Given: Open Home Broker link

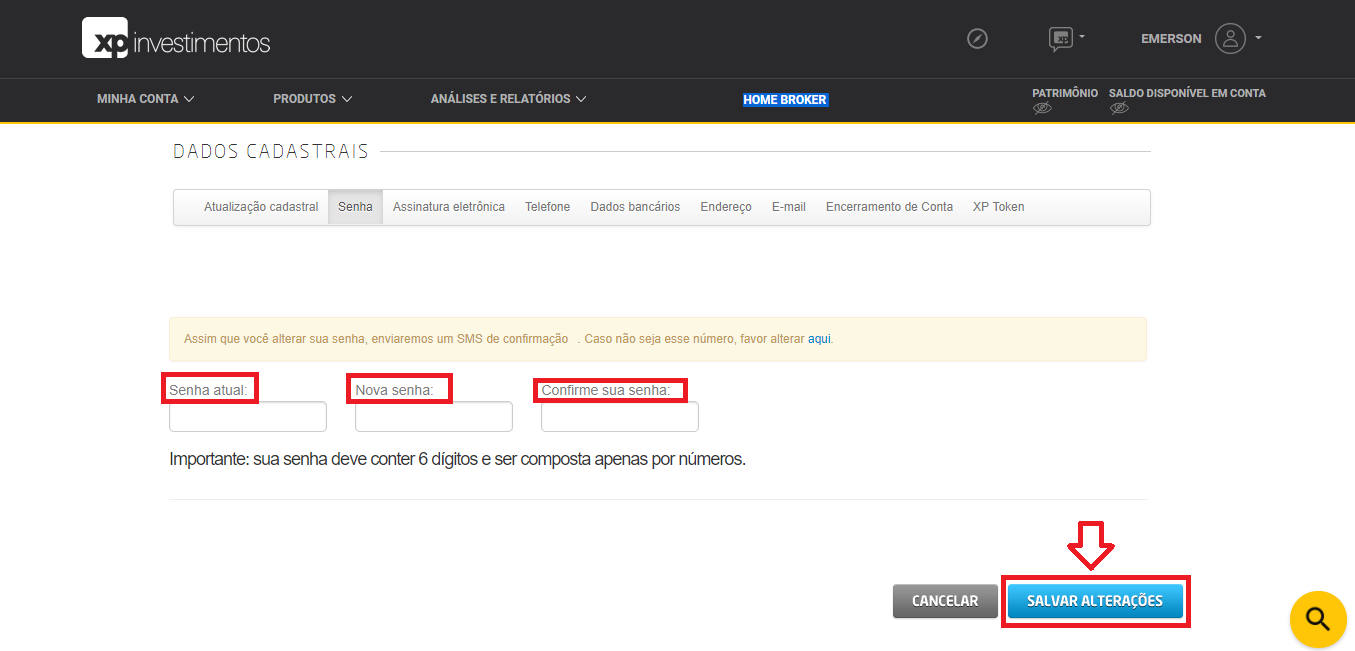Looking at the screenshot, I should tap(785, 100).
